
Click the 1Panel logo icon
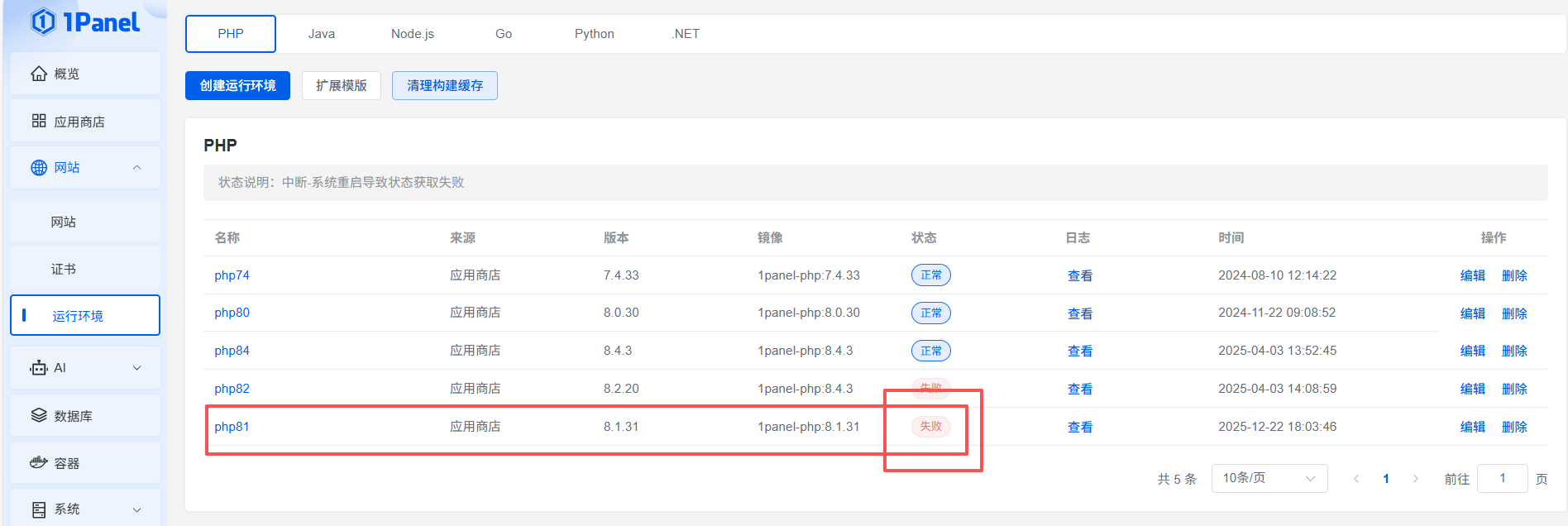43,22
